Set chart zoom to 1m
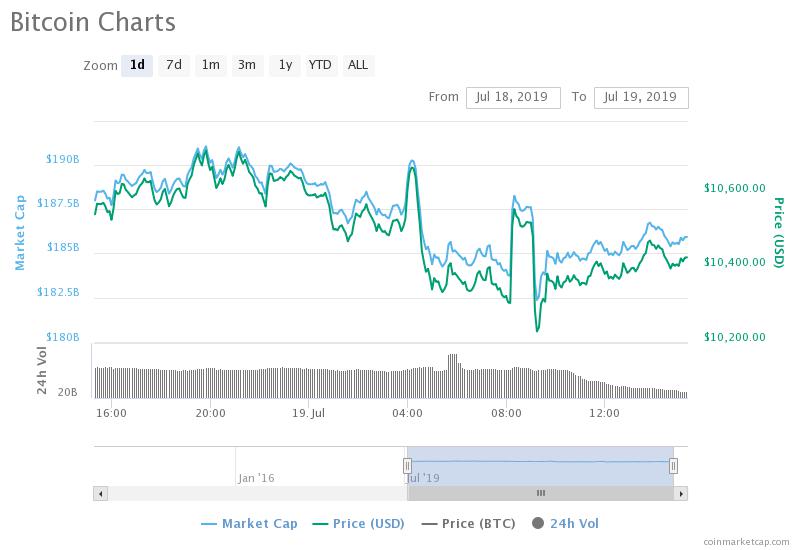 (210, 66)
